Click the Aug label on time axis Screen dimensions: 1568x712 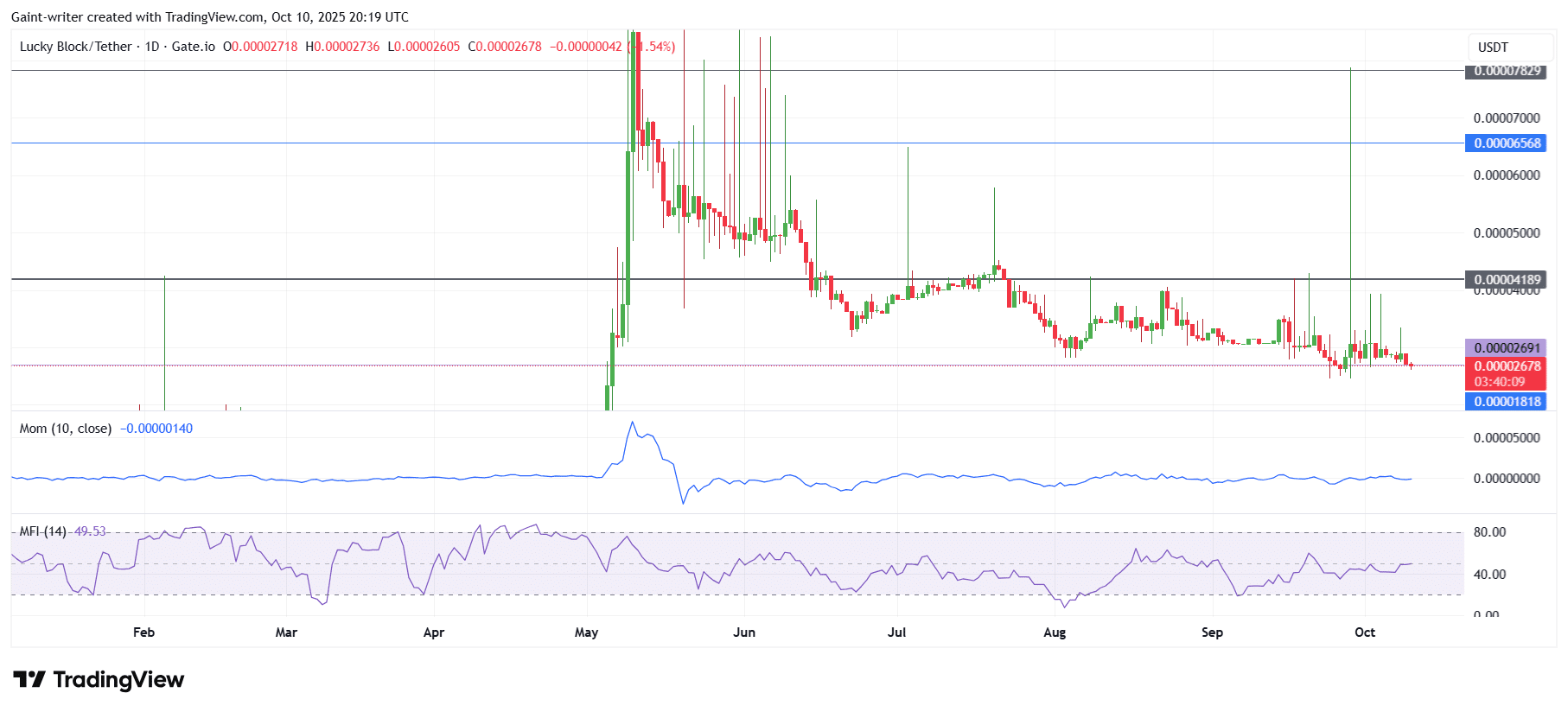point(1054,633)
